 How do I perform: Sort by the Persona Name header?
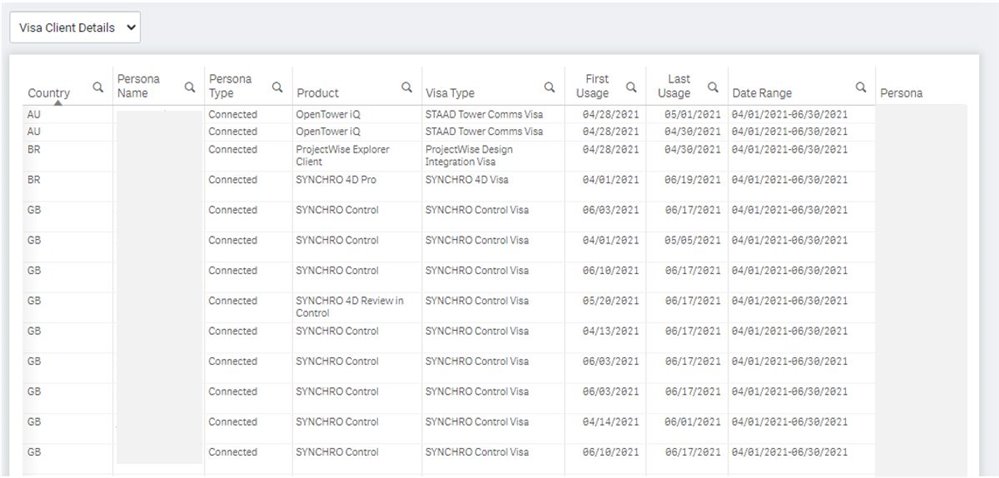(x=138, y=86)
